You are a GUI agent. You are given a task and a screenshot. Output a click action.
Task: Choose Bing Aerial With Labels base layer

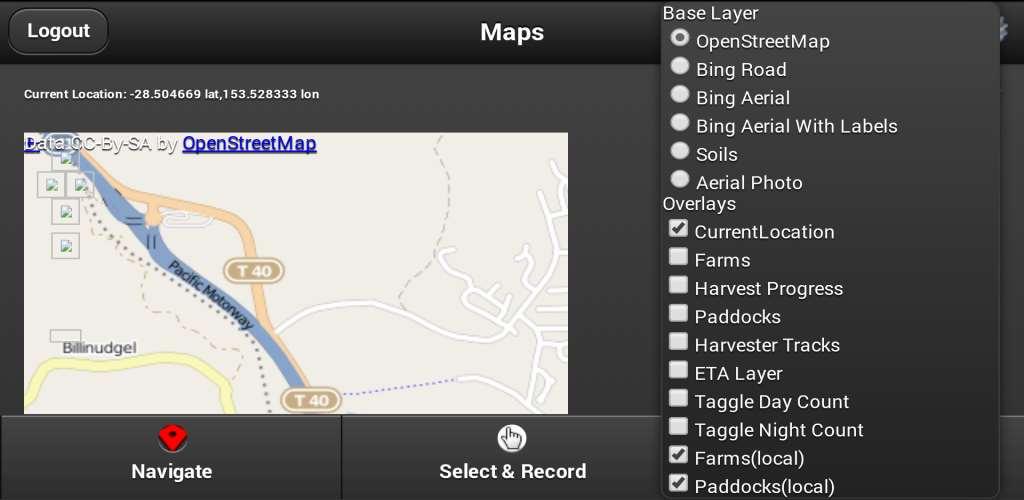[680, 123]
